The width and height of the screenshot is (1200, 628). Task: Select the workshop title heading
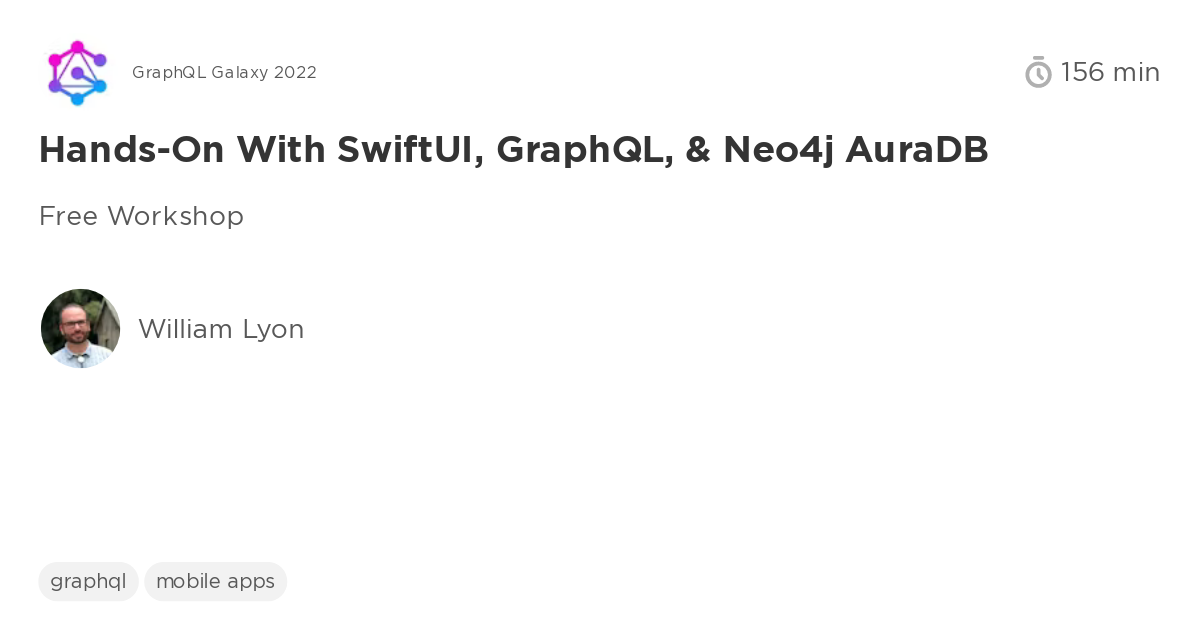pos(513,150)
